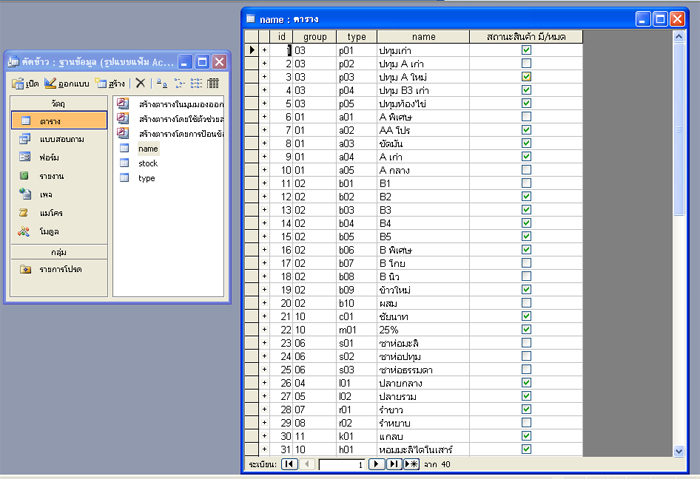Expand subdatasheet for row id 22

(264, 329)
